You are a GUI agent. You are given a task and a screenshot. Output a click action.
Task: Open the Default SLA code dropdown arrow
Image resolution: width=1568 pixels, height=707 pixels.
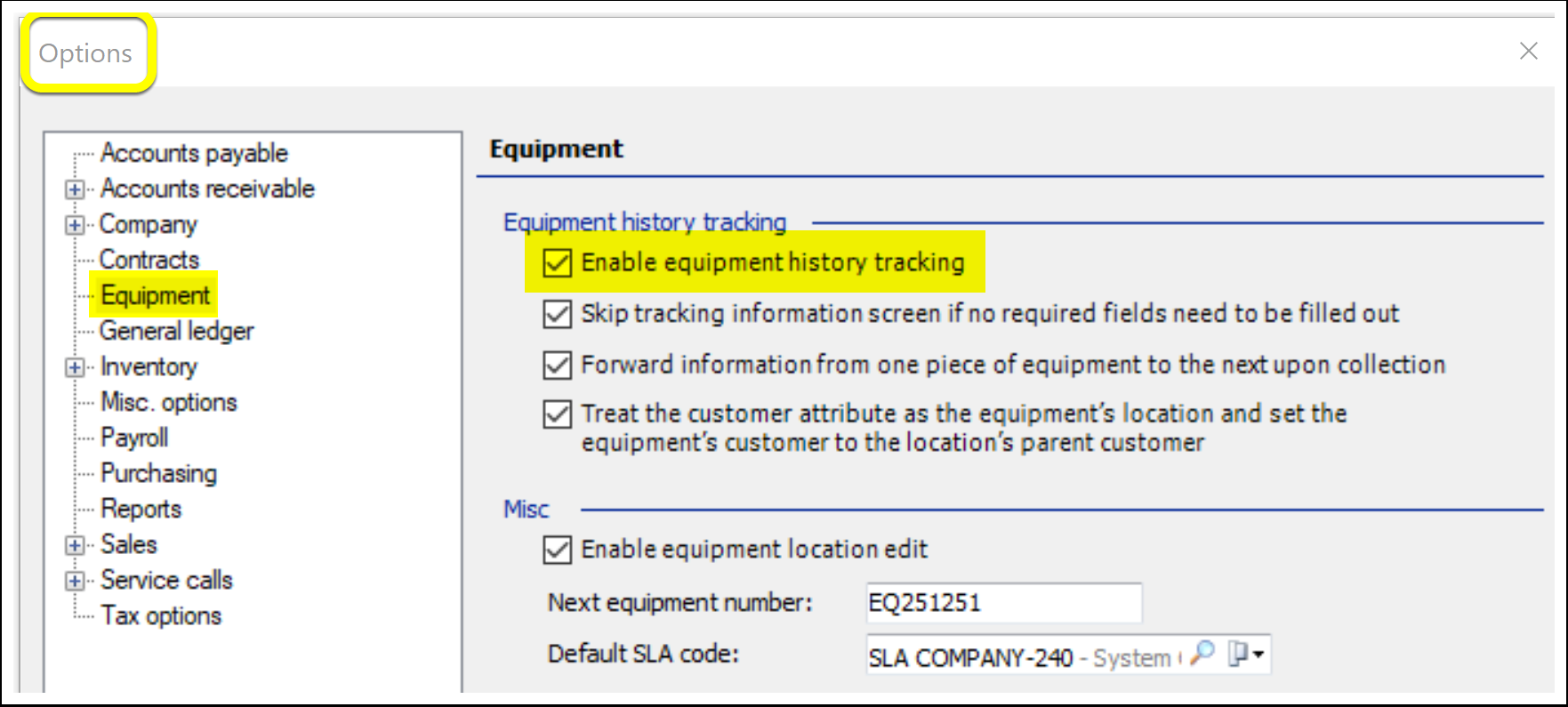(x=1258, y=655)
